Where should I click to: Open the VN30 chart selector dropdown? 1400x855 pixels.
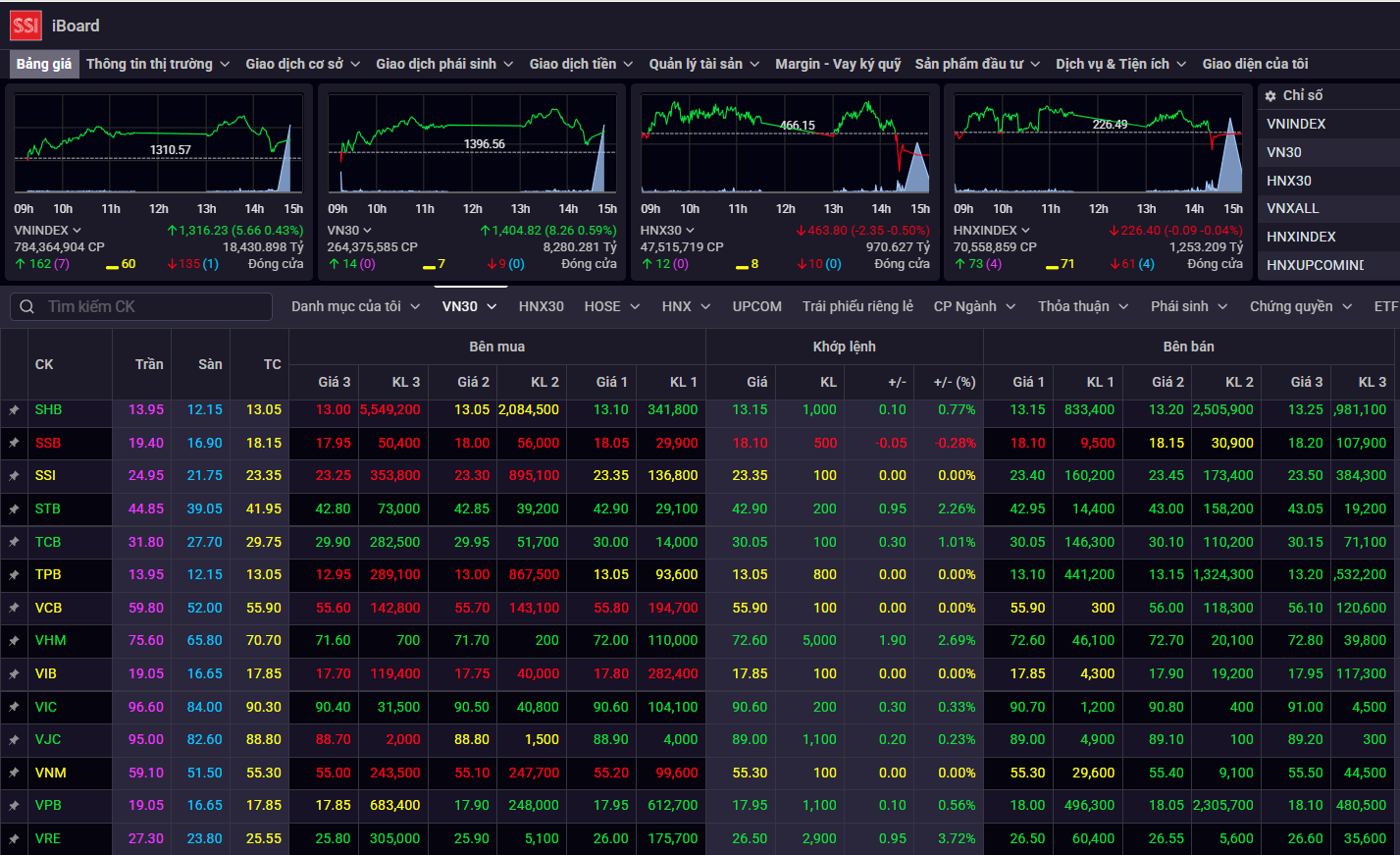point(350,231)
